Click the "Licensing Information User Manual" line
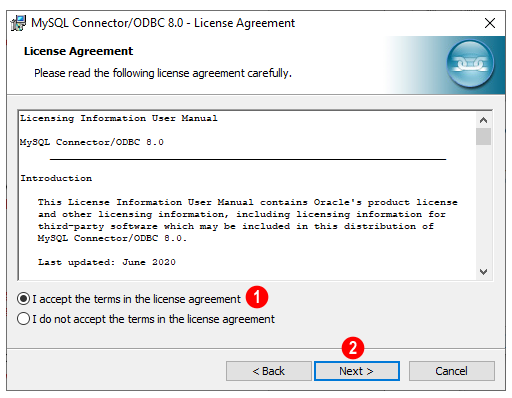The height and width of the screenshot is (398, 512). tap(119, 118)
